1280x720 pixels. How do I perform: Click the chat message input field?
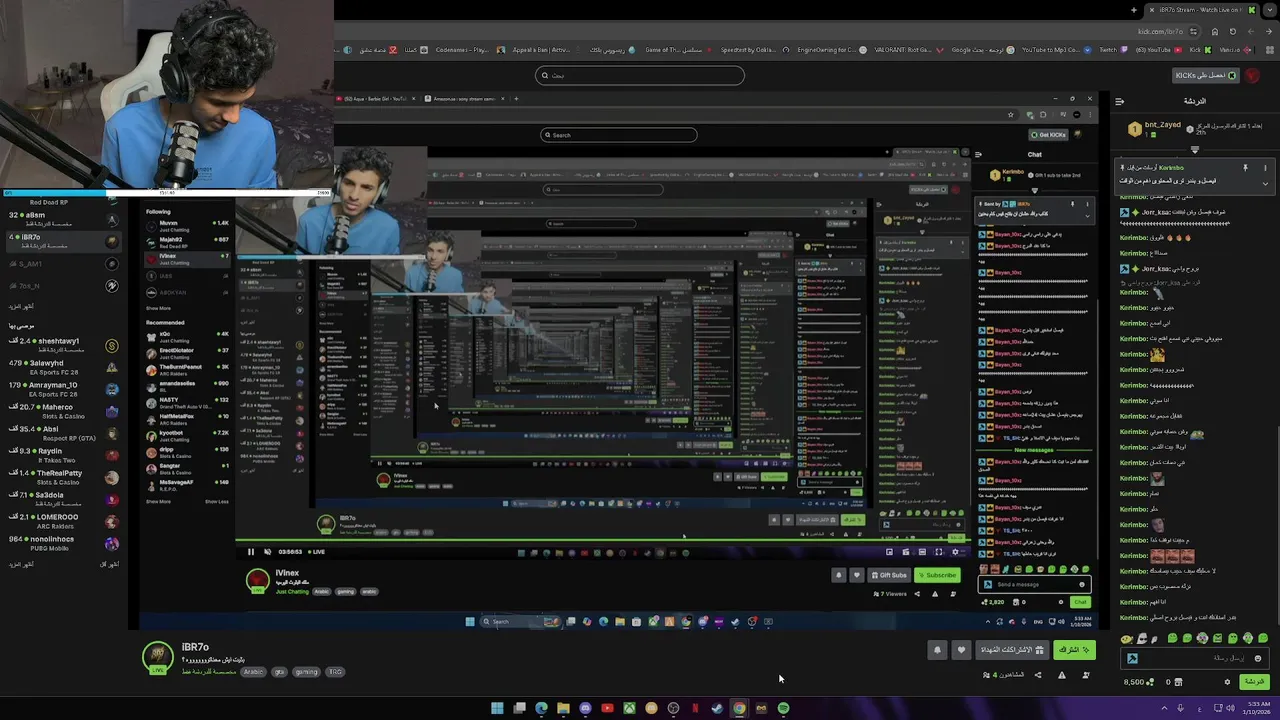pyautogui.click(x=1195, y=658)
